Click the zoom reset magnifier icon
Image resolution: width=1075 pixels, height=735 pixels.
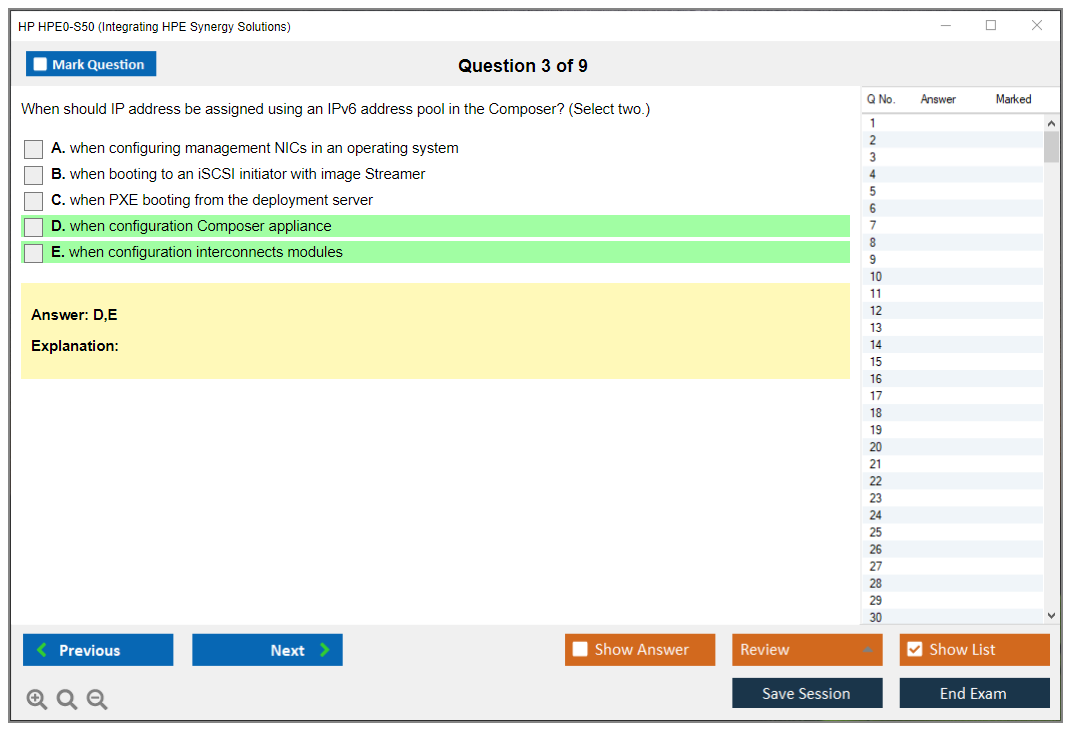click(67, 700)
